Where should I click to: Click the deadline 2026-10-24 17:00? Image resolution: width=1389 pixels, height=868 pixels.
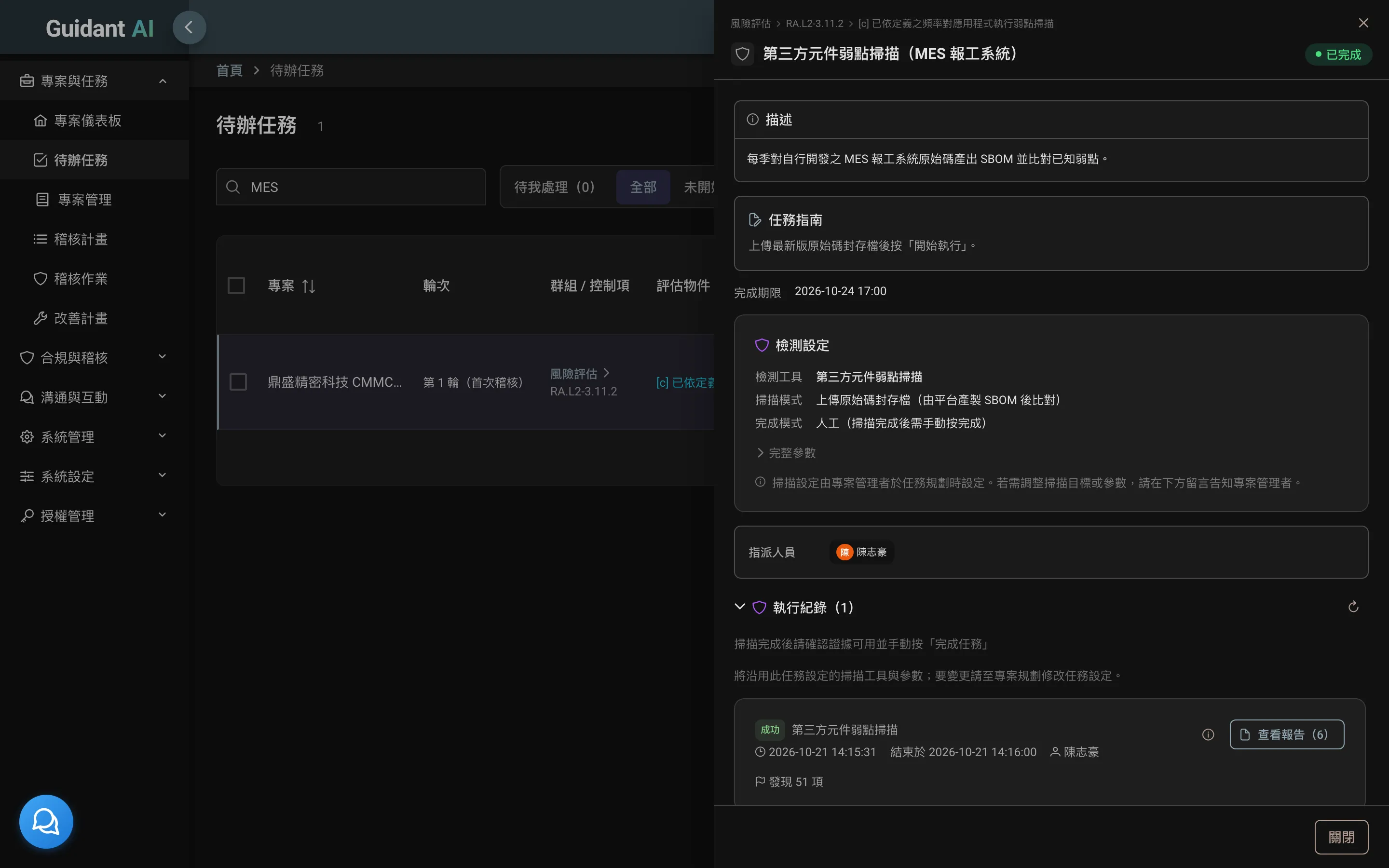click(840, 291)
